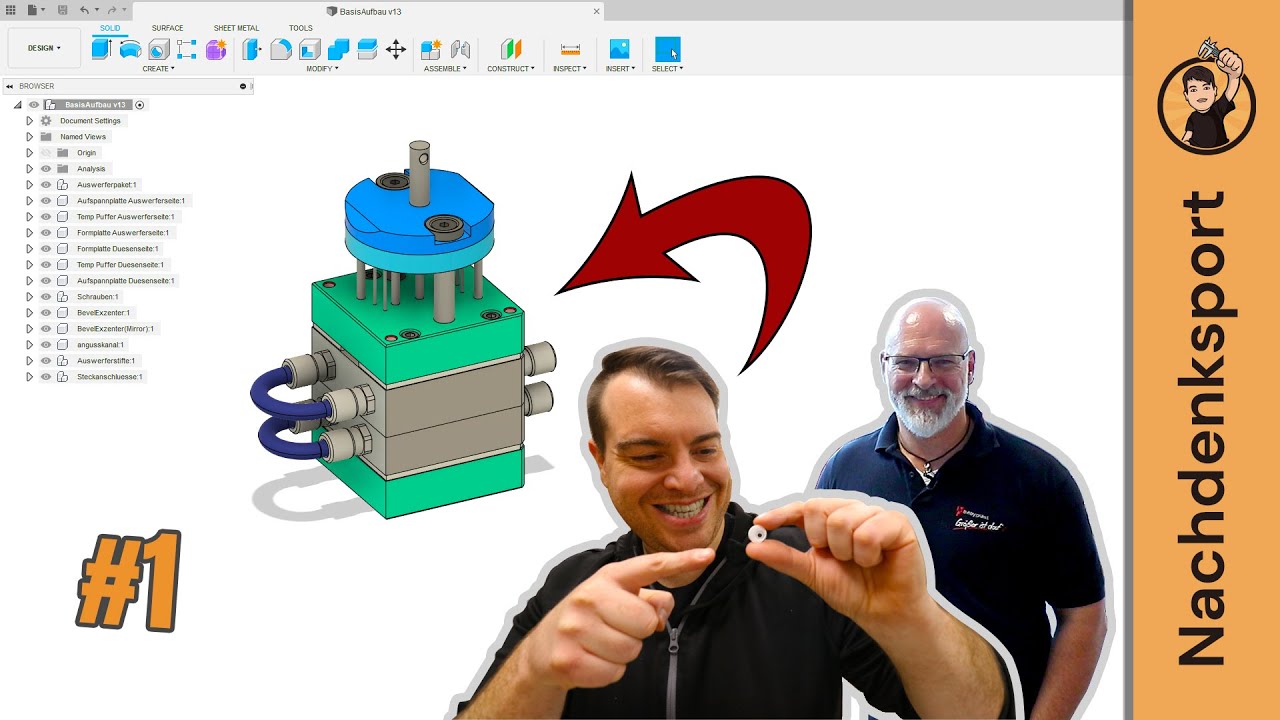Open the DESIGN workspace dropdown
1280x720 pixels.
point(44,48)
